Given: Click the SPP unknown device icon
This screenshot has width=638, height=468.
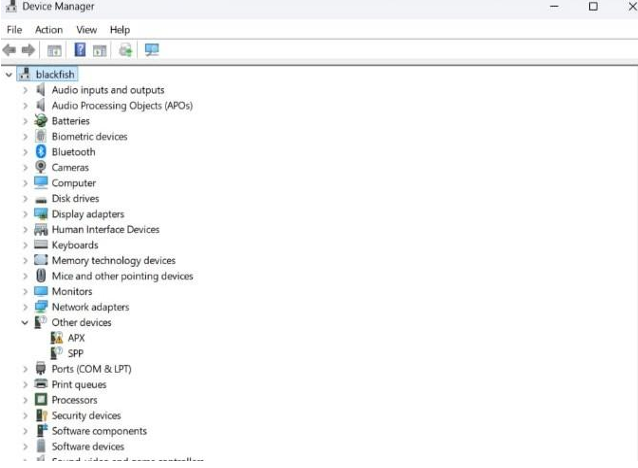Looking at the screenshot, I should tap(57, 353).
